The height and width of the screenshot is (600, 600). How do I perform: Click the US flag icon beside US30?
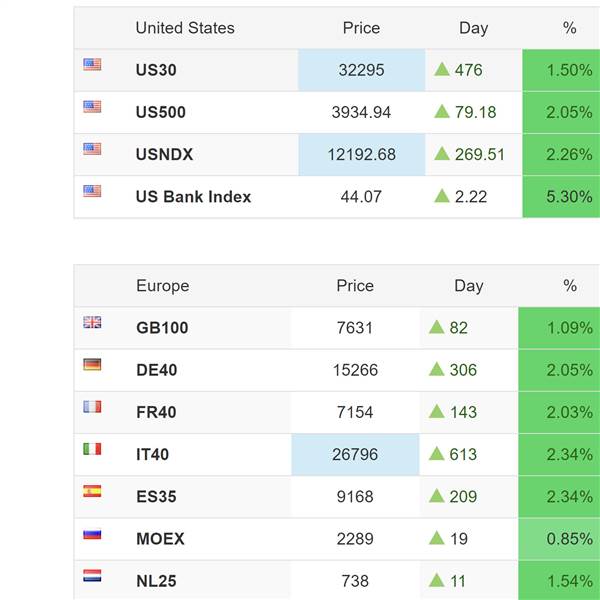(92, 64)
